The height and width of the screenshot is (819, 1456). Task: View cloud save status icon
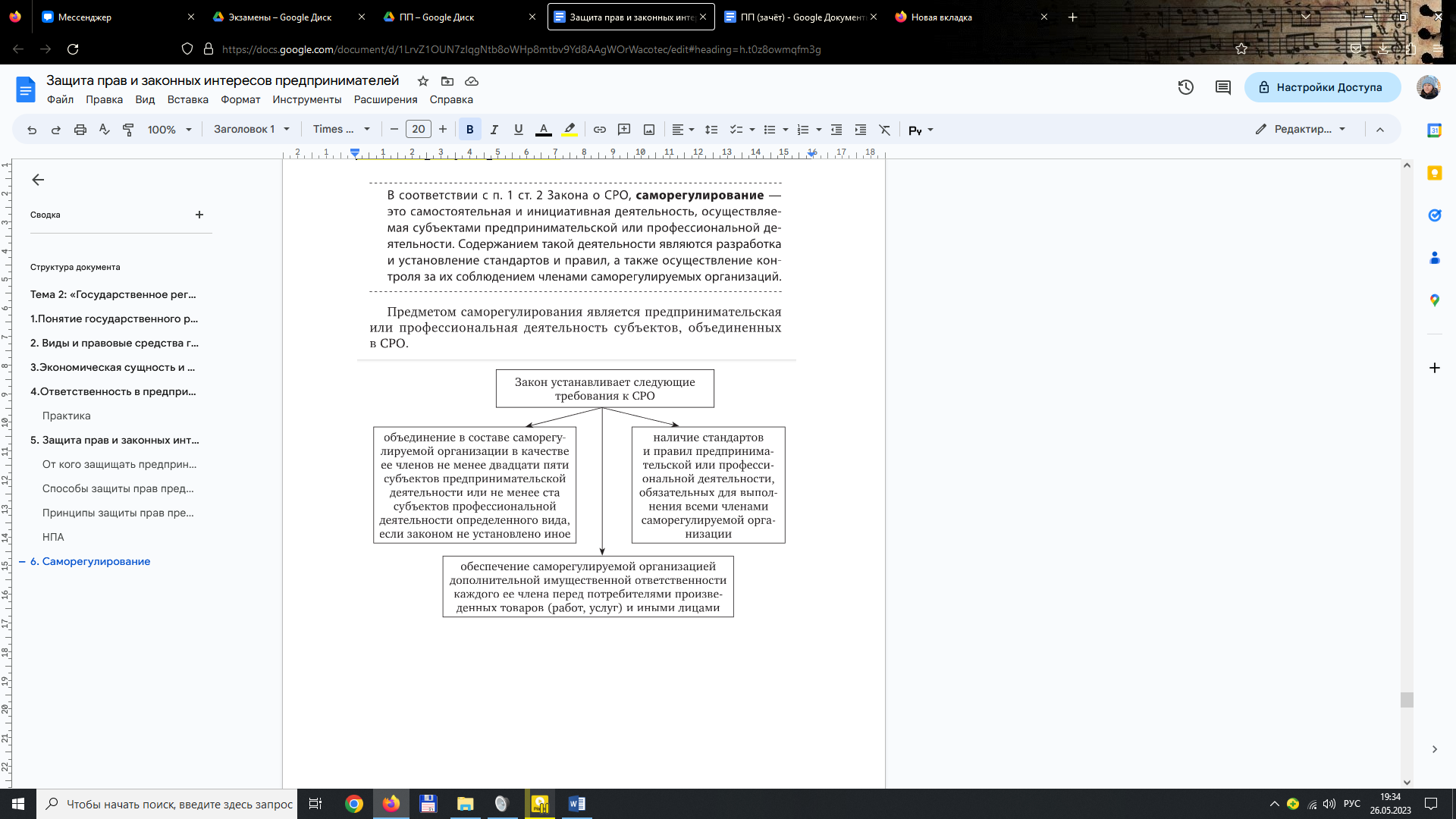point(472,81)
